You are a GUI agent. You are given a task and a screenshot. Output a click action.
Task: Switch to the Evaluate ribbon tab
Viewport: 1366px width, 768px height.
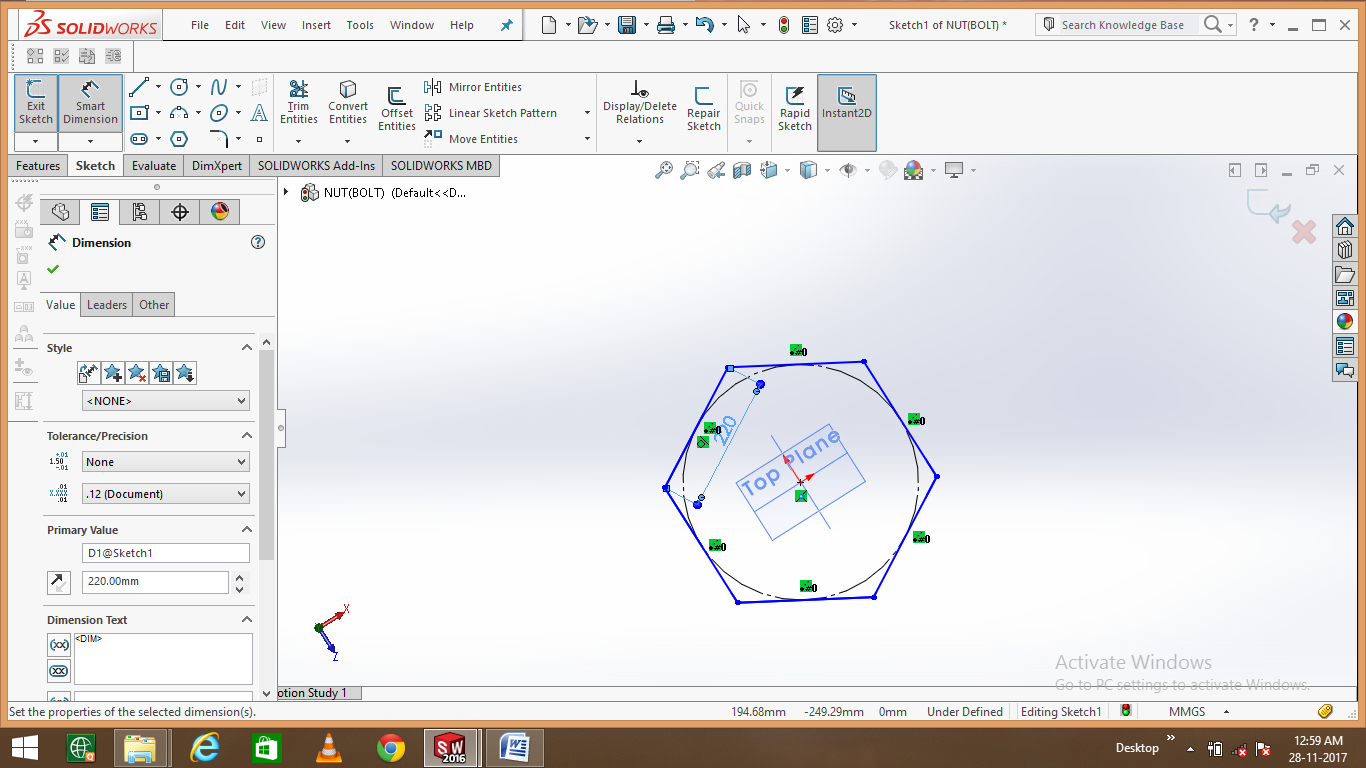click(153, 165)
